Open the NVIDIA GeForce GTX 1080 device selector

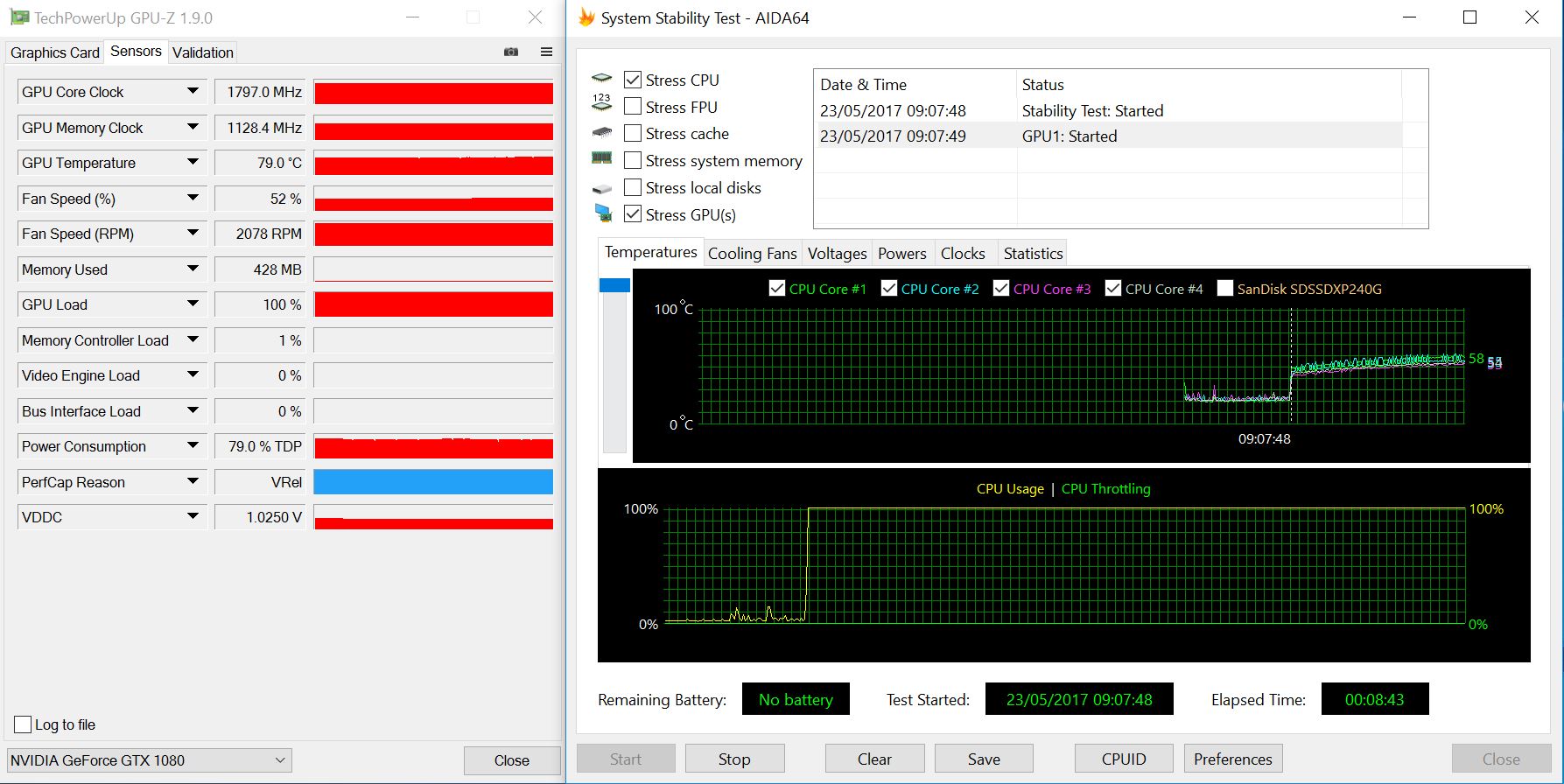149,760
